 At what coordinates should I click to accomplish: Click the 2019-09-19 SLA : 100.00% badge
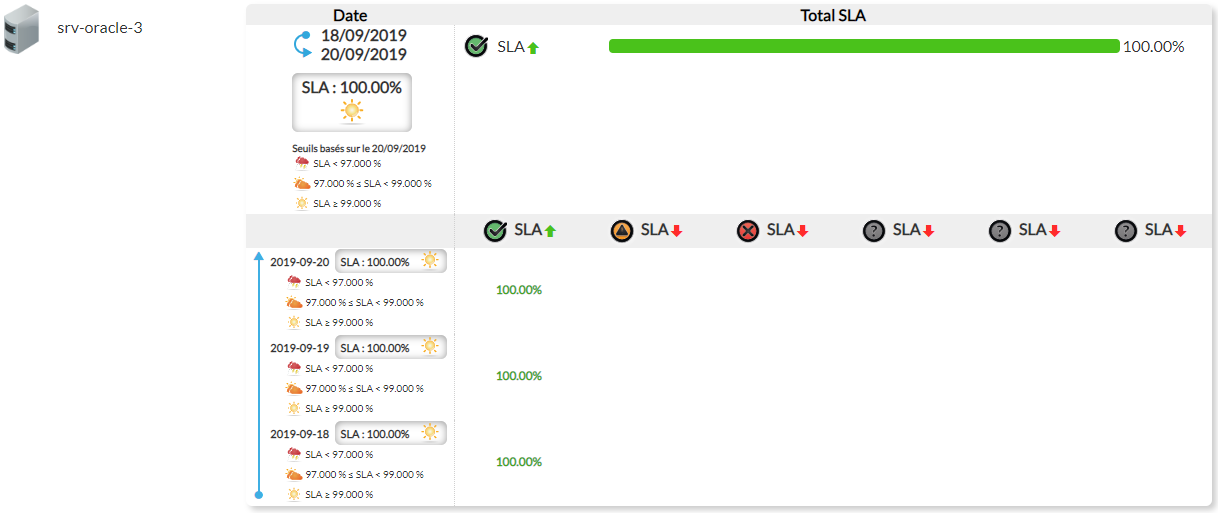390,347
